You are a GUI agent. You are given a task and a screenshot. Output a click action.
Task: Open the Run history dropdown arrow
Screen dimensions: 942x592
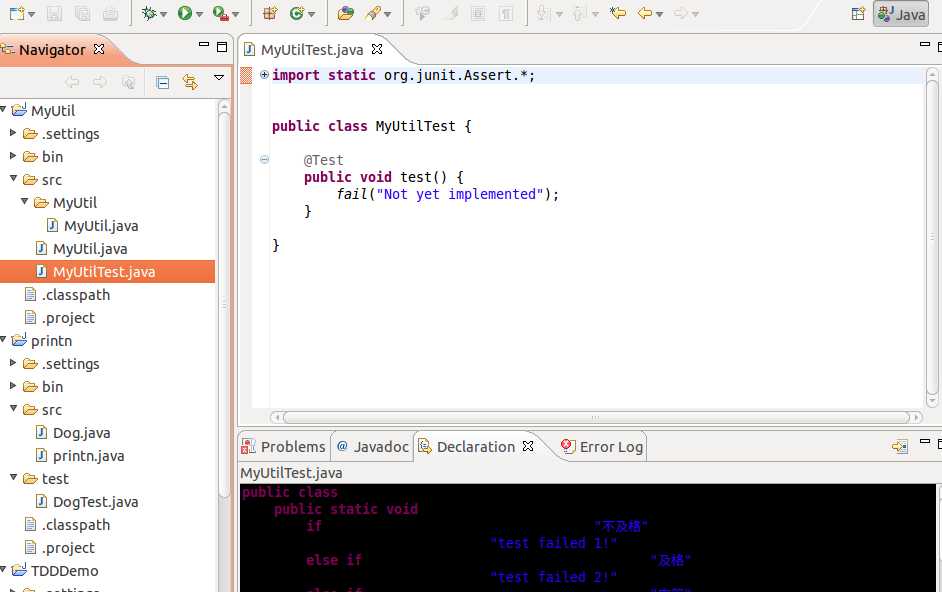tap(199, 14)
